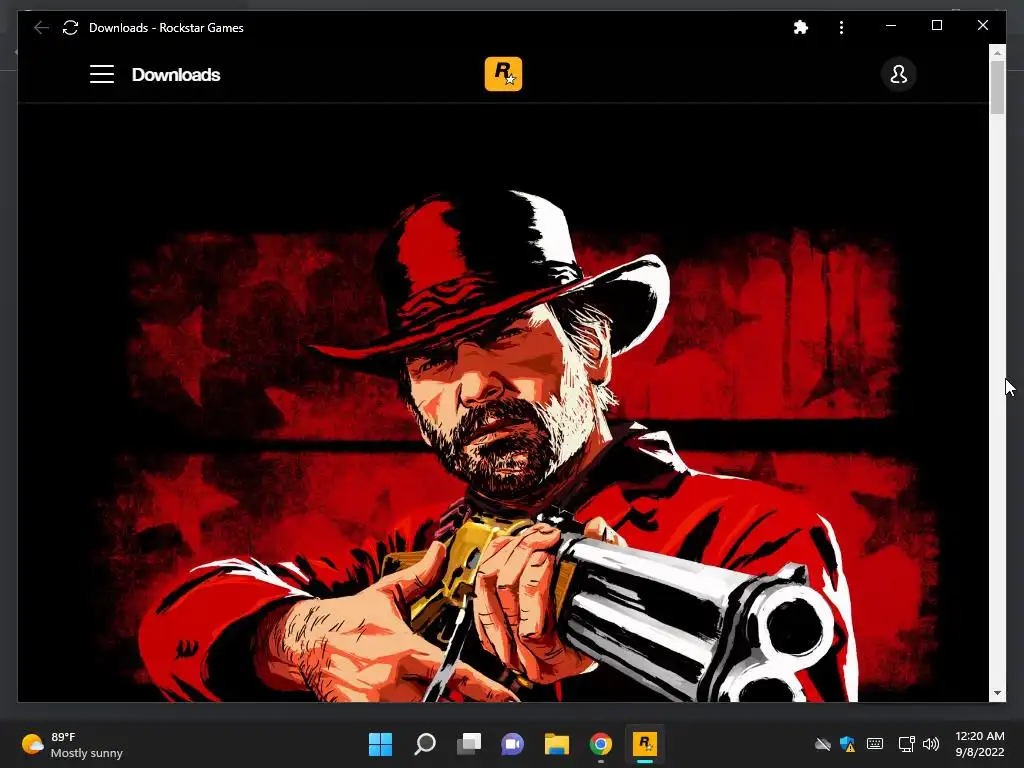Image resolution: width=1024 pixels, height=768 pixels.
Task: Open the three-dot app menu
Action: coord(841,27)
